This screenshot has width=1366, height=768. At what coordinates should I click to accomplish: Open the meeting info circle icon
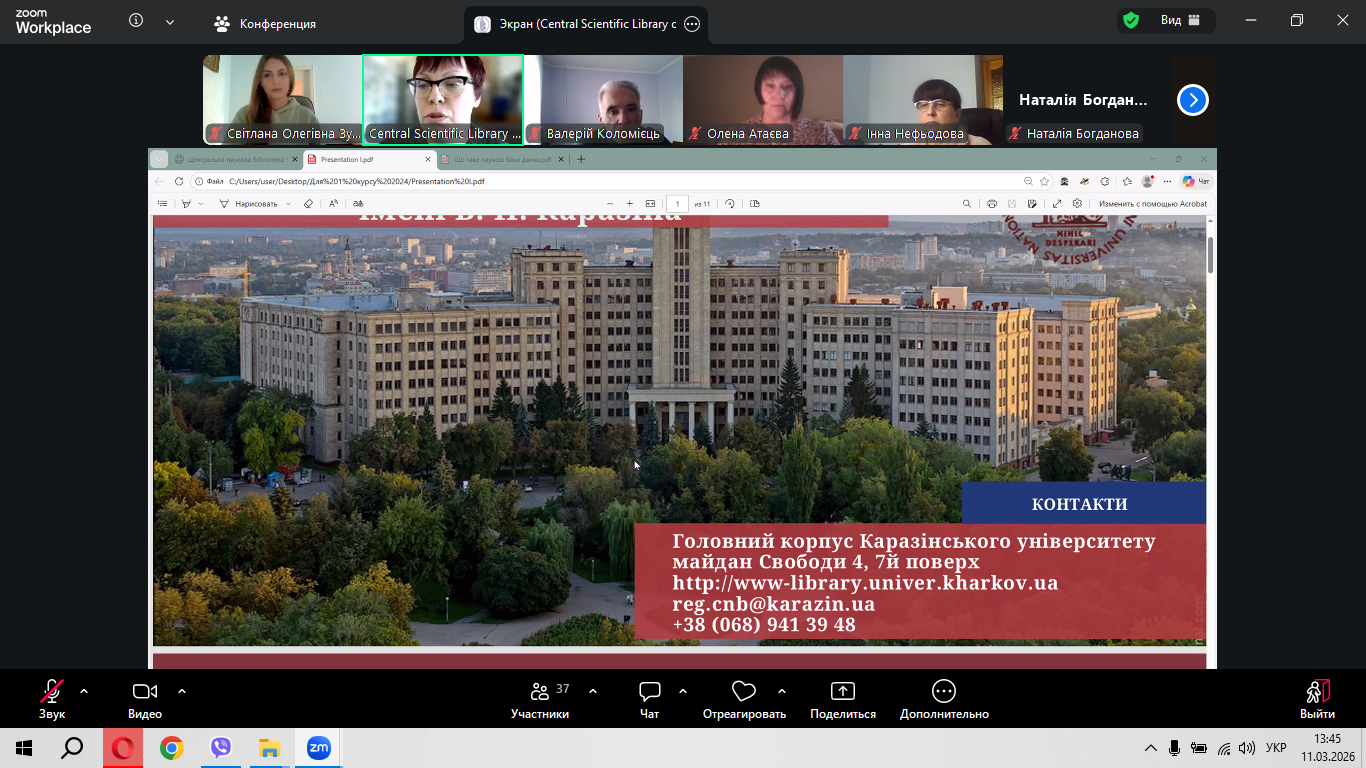pos(136,21)
